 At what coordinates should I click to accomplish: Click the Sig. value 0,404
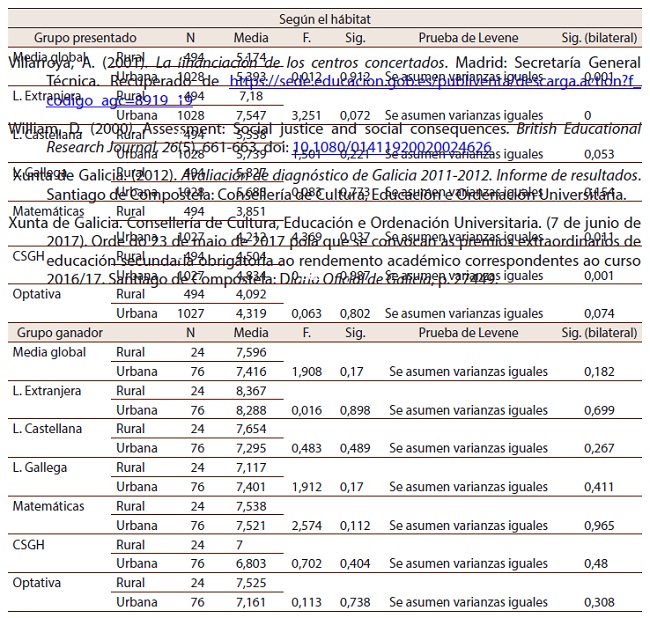click(x=355, y=563)
